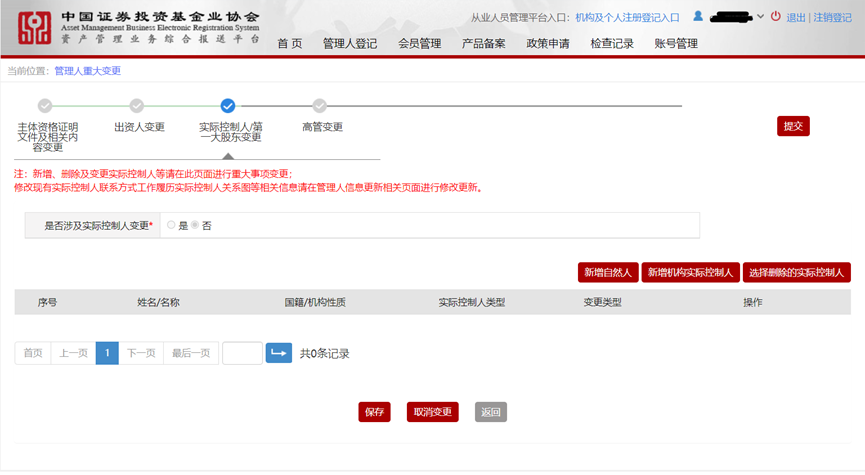Click the 是否涉及实际控制人变更 field label
Viewport: 865px width, 475px height.
(98, 226)
